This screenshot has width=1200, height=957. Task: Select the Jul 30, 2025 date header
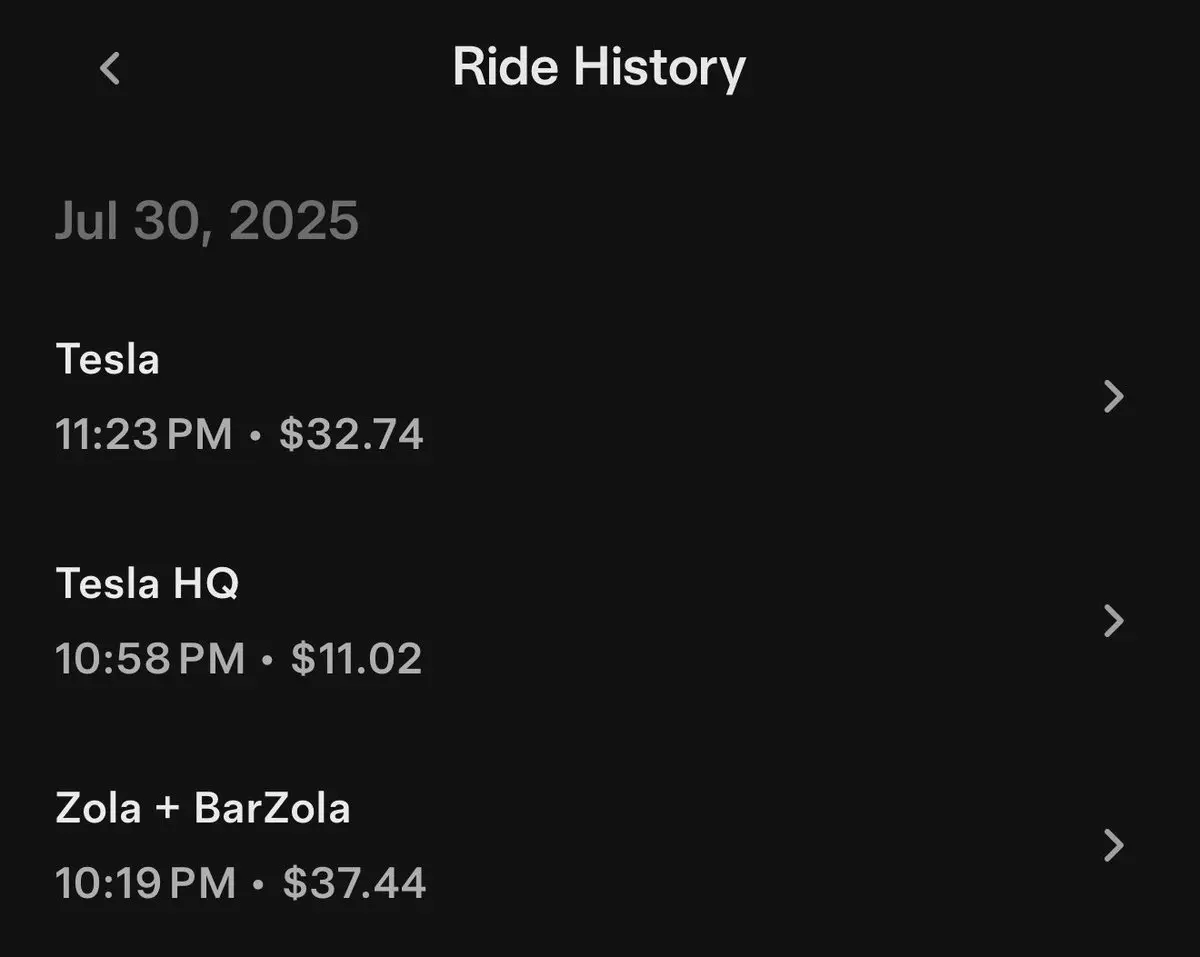pos(207,220)
